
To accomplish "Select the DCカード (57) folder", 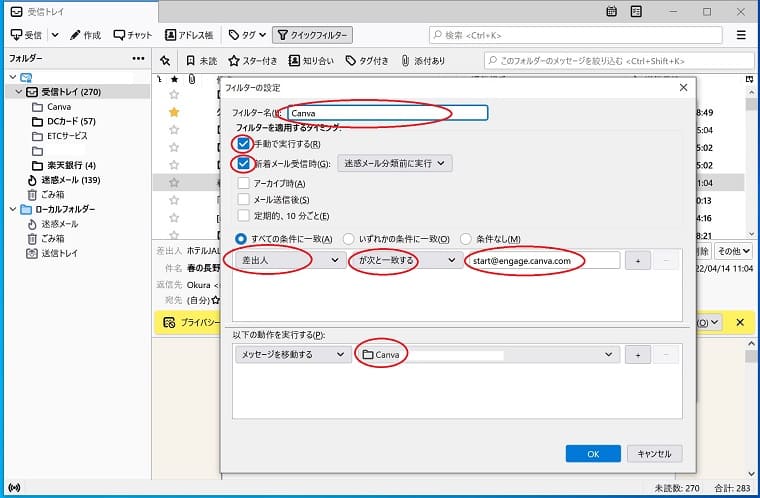I will click(71, 121).
